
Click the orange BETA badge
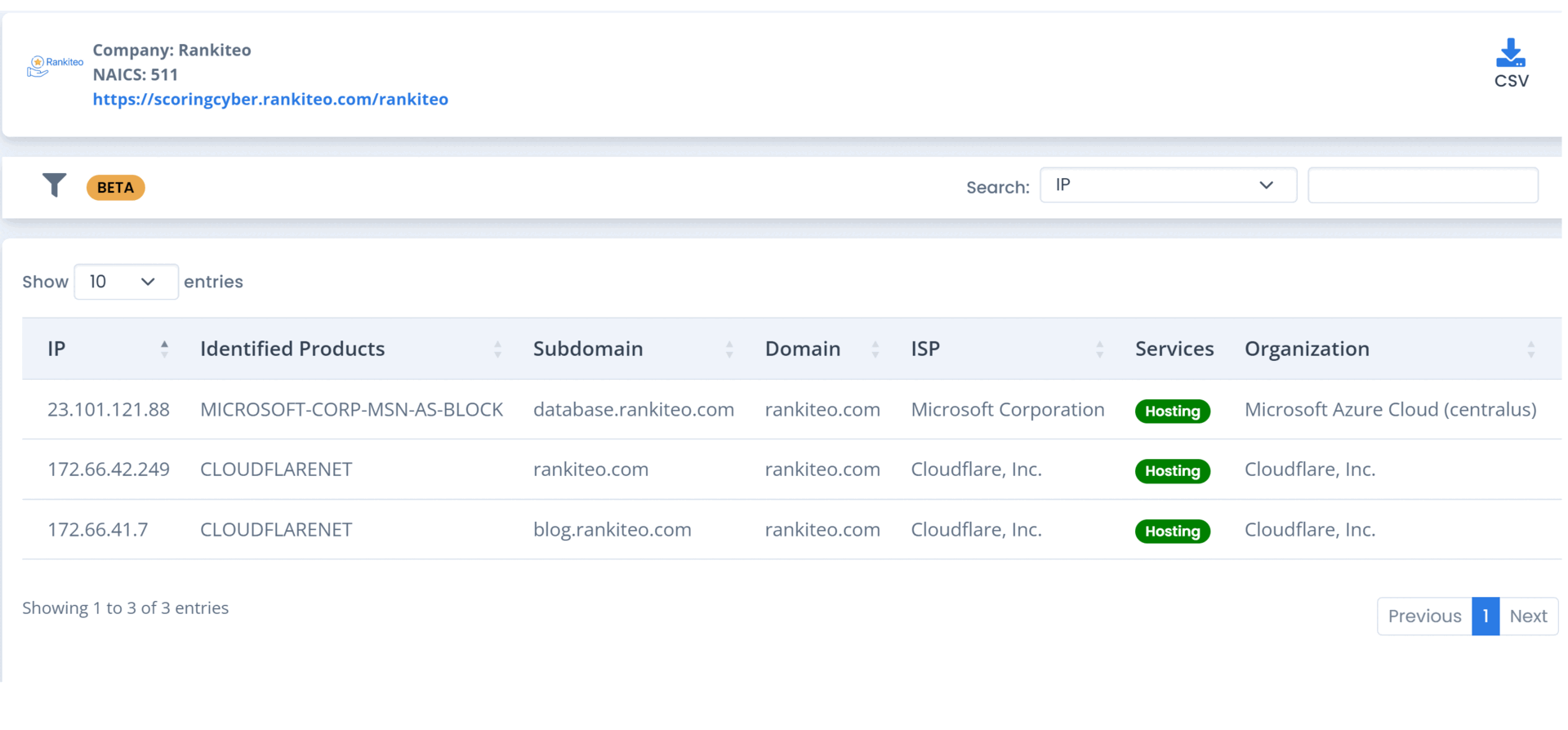[x=115, y=188]
